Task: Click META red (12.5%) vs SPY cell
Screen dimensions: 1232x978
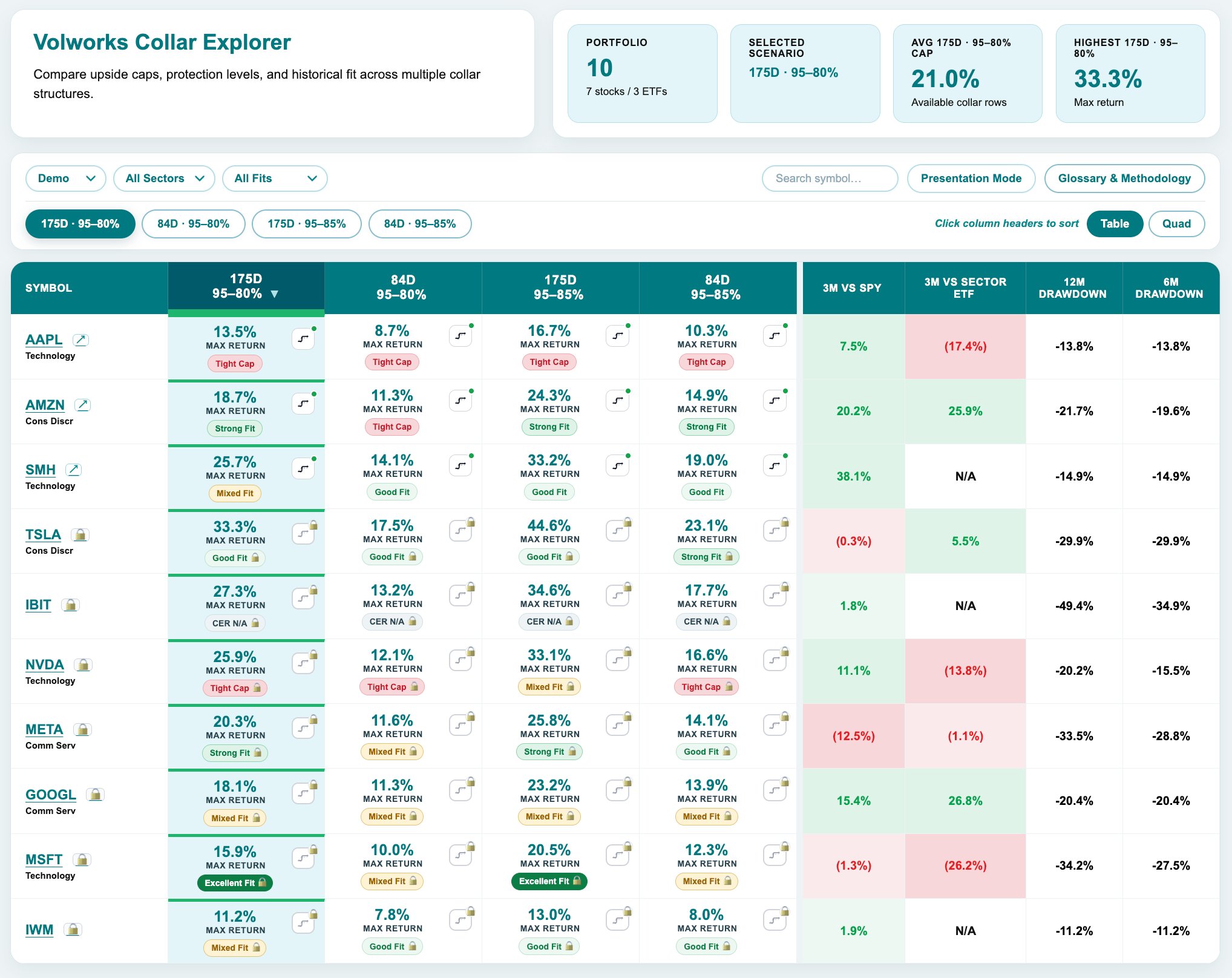Action: pyautogui.click(x=853, y=736)
